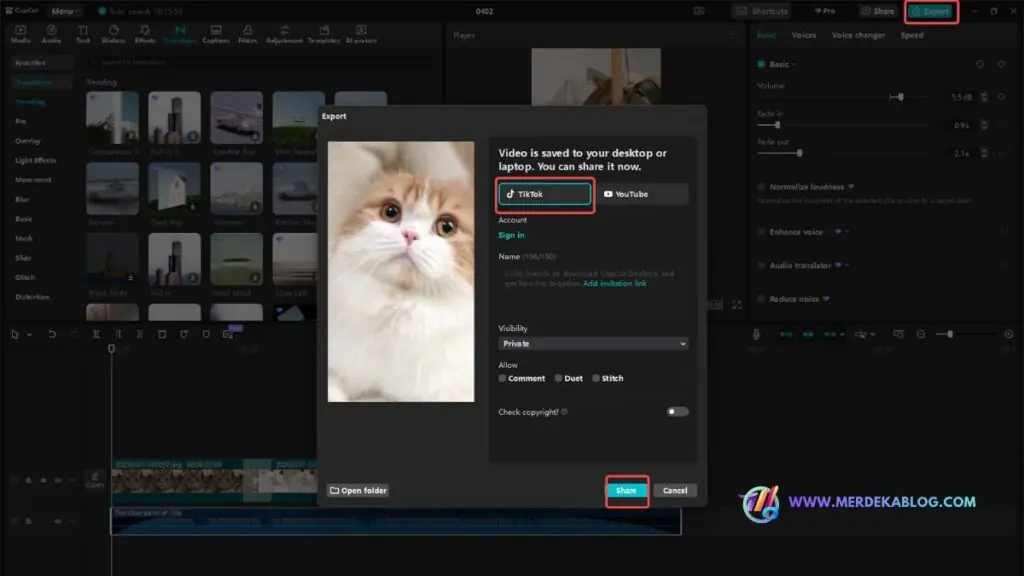Click the Cover button on the video track
The height and width of the screenshot is (576, 1024).
[x=95, y=481]
